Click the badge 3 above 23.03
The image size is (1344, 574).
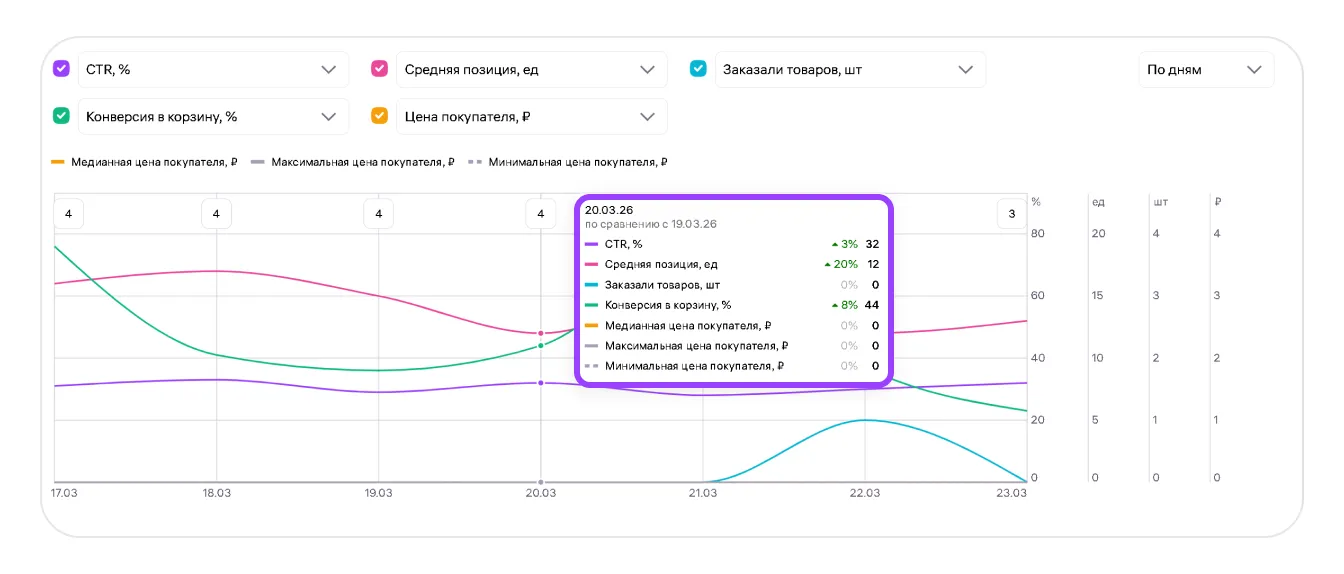tap(1012, 214)
